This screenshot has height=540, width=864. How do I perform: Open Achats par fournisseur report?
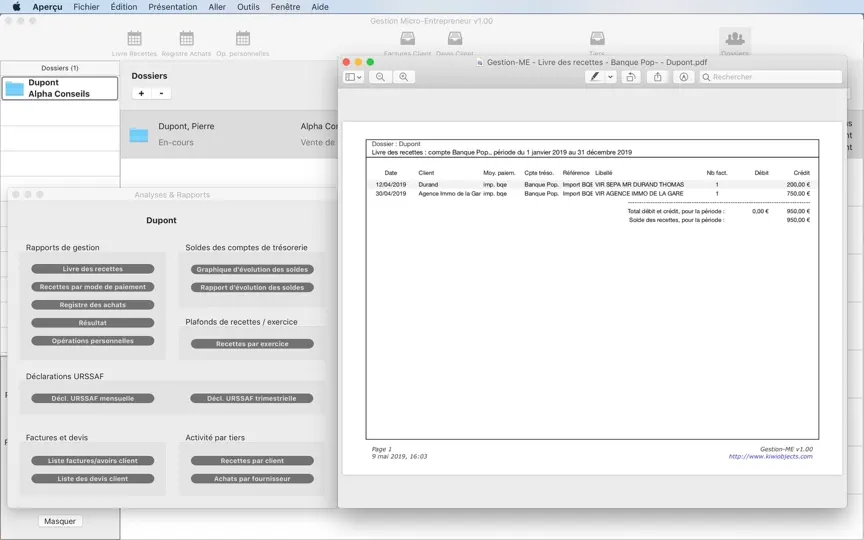pyautogui.click(x=252, y=479)
